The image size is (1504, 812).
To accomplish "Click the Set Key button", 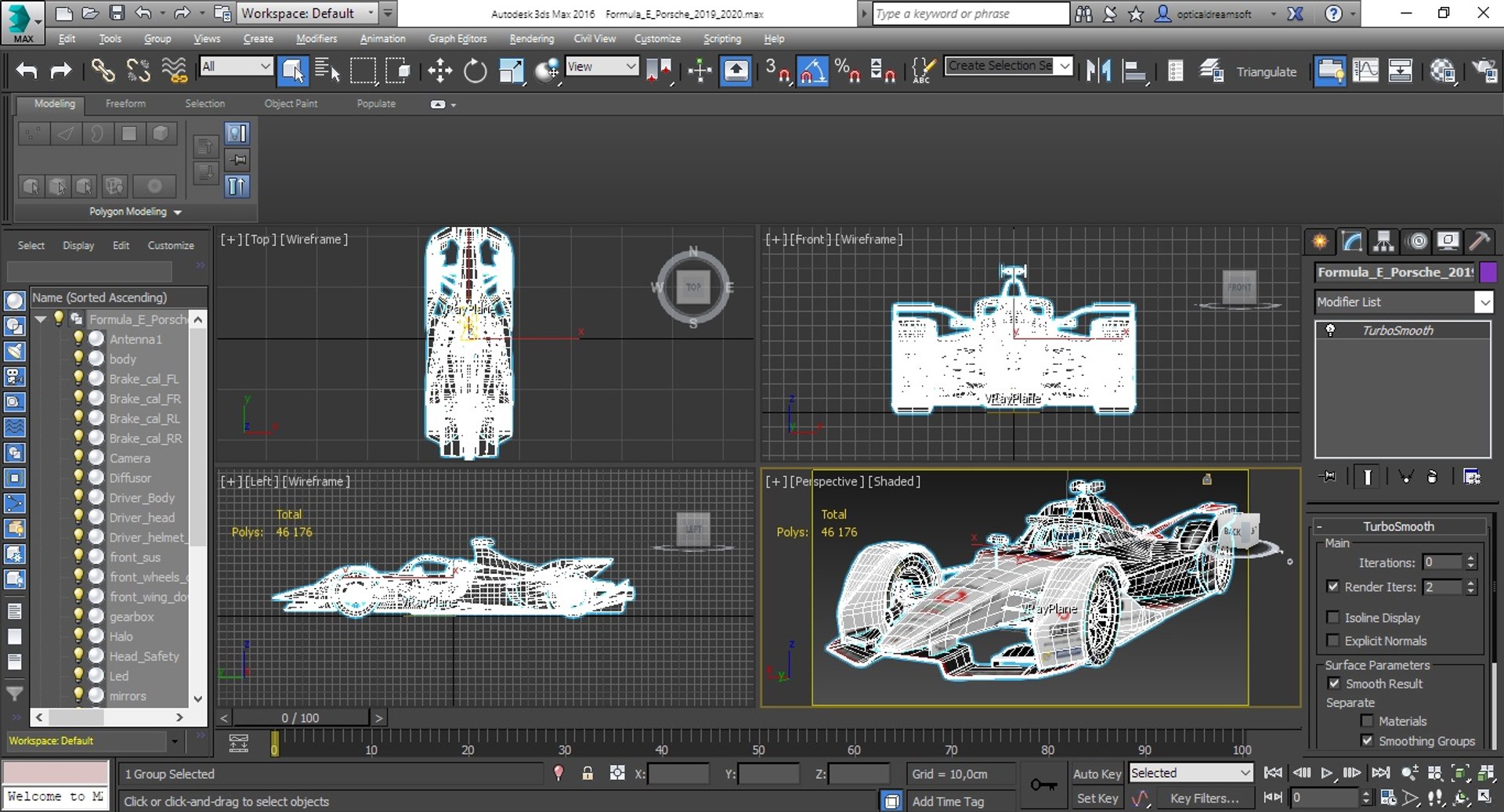I will point(1097,799).
